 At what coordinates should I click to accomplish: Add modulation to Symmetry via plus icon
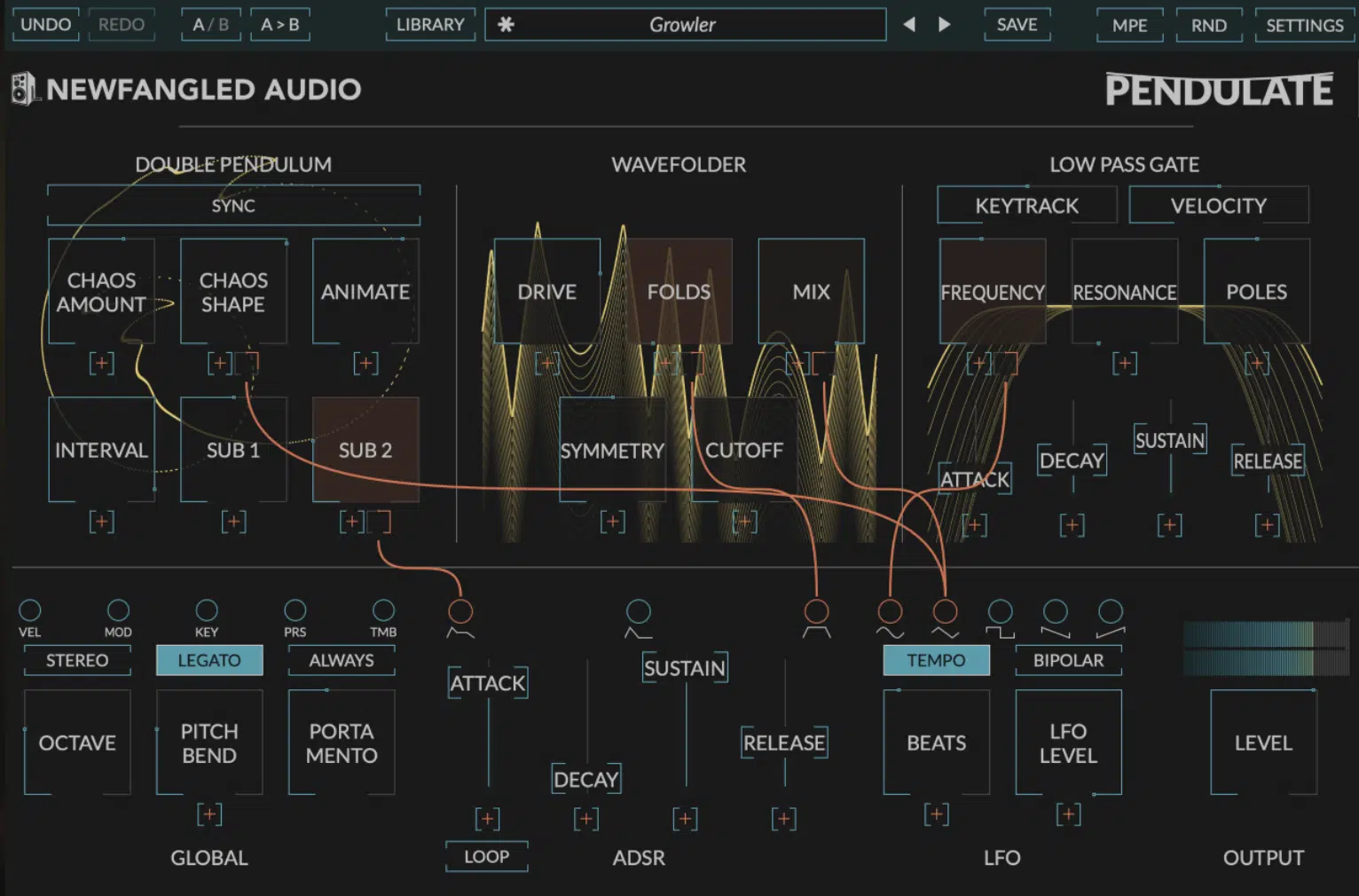pyautogui.click(x=612, y=522)
